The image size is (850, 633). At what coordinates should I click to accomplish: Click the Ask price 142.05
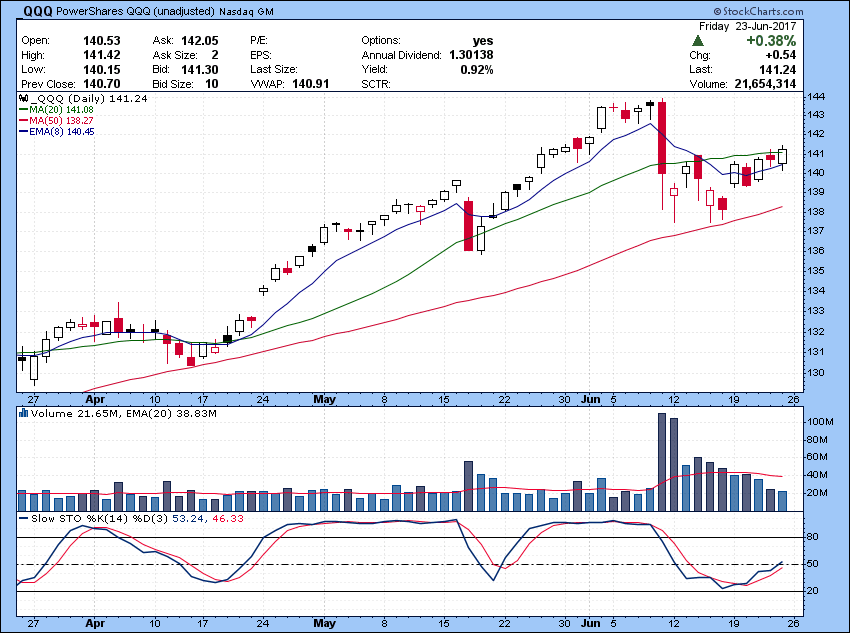point(200,41)
